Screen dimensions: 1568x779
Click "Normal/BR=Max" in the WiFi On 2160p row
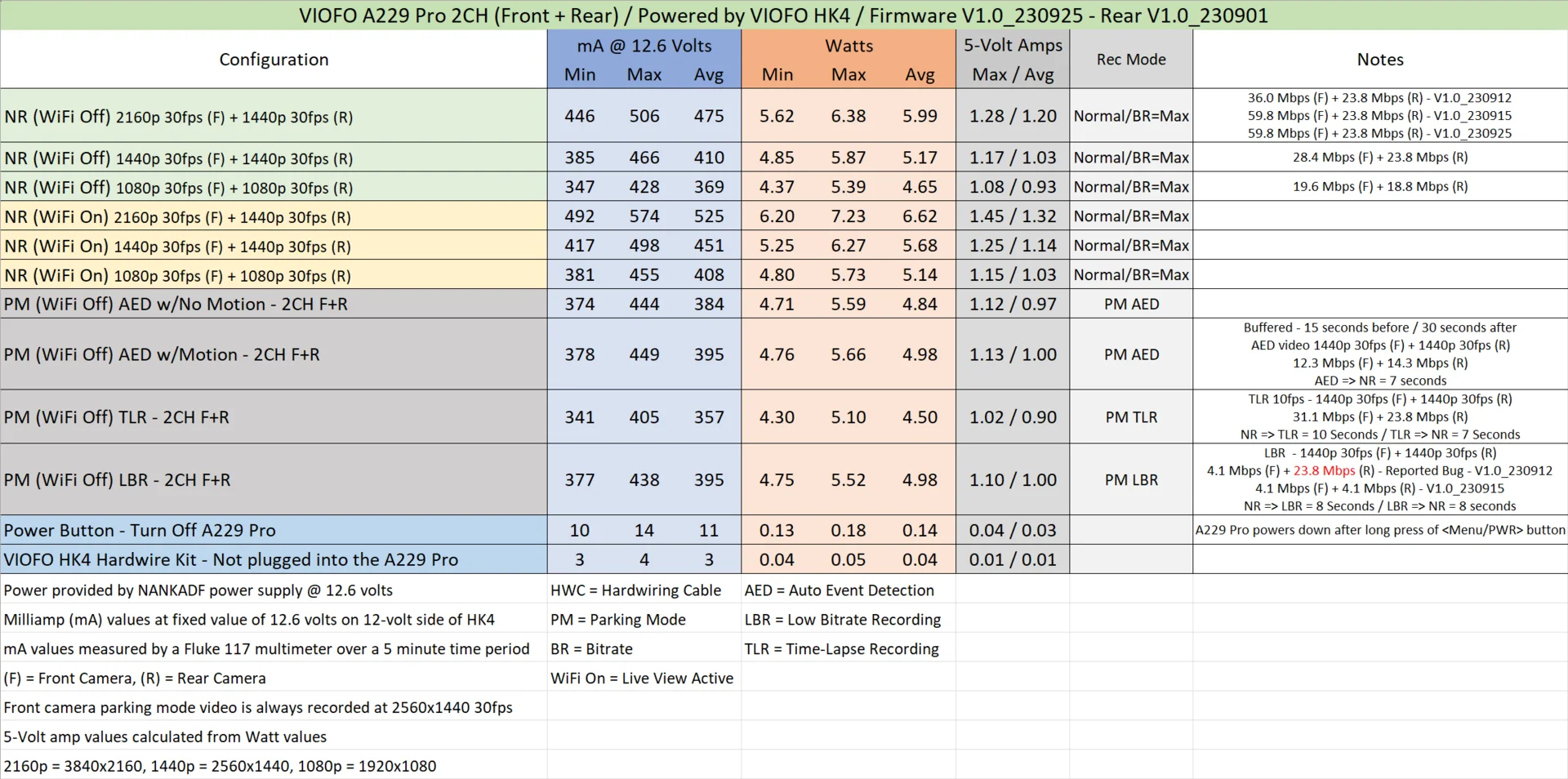click(1131, 216)
